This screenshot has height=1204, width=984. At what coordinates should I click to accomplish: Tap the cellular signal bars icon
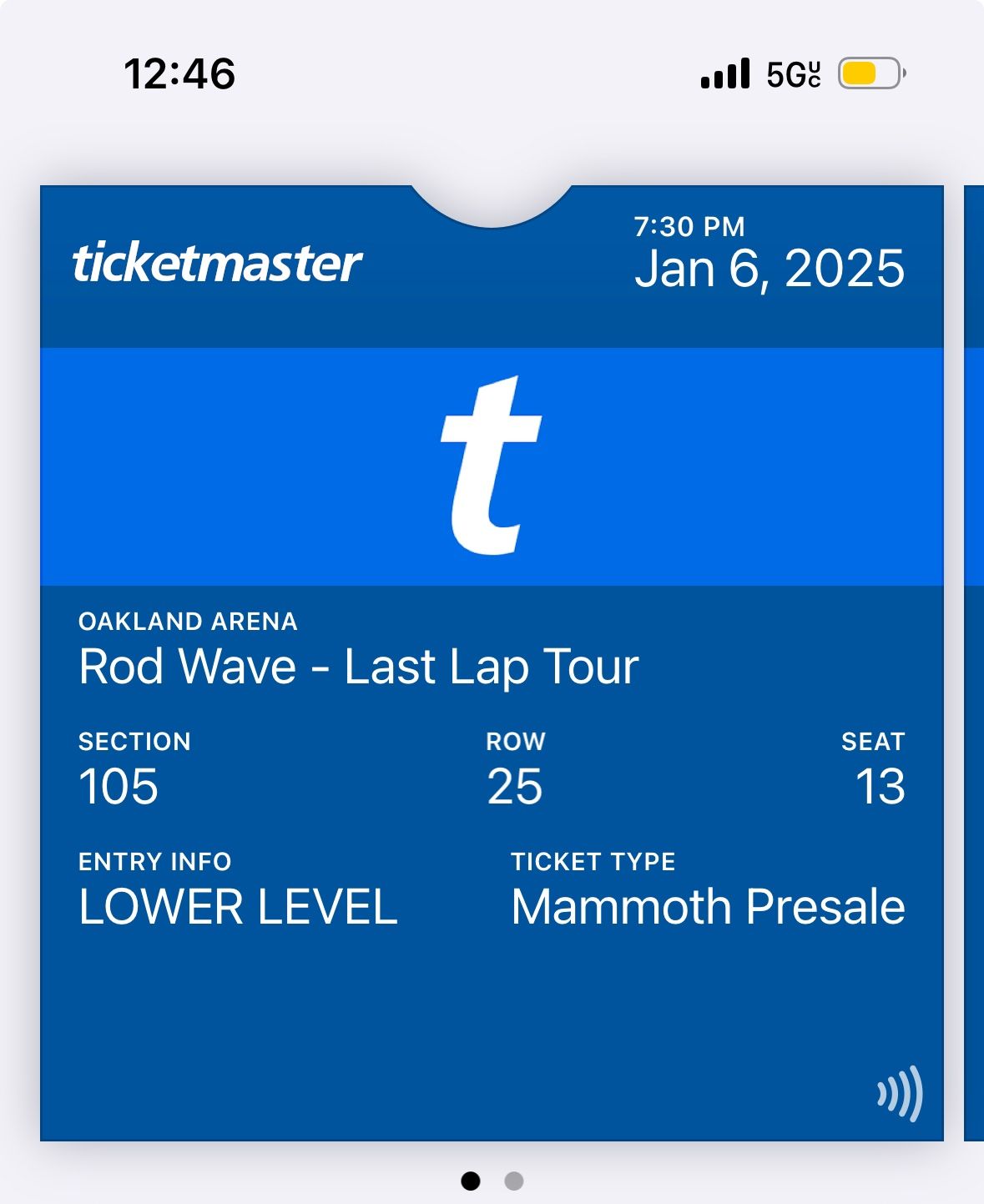725,74
